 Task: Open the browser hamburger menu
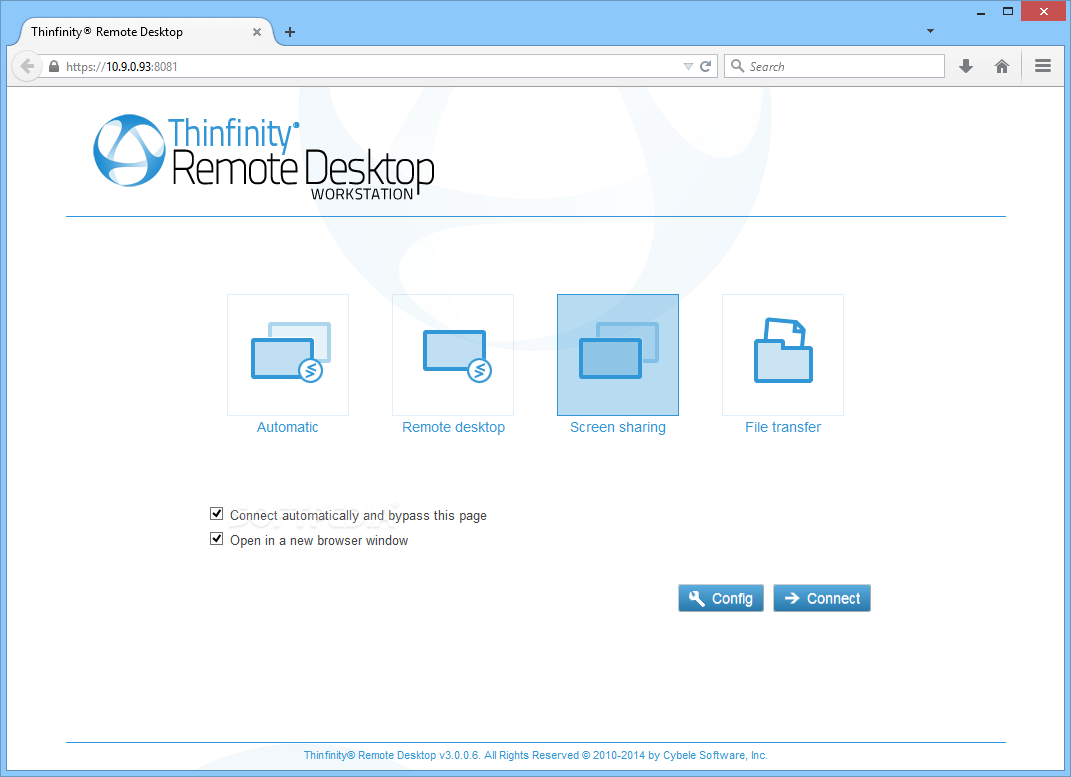1042,66
